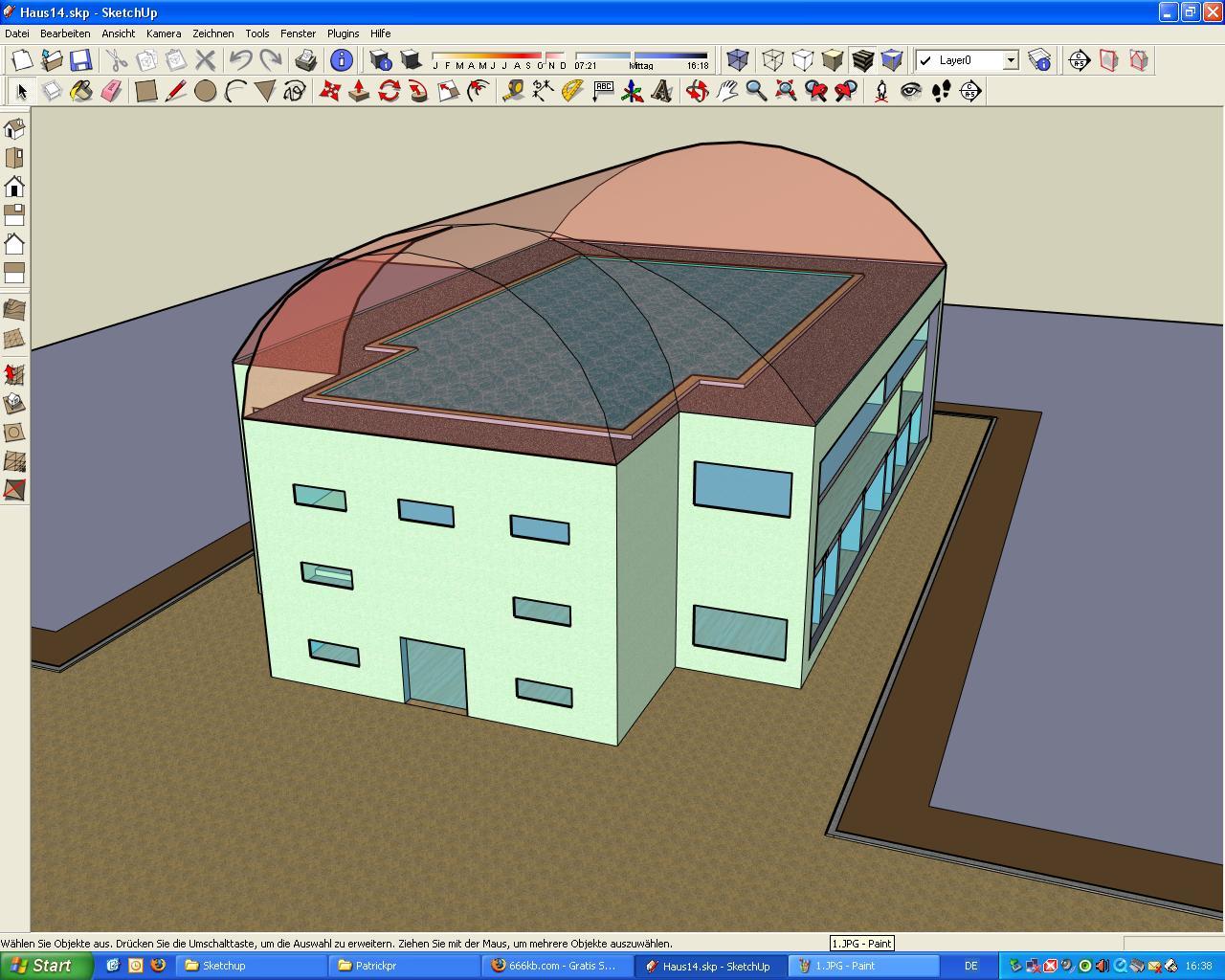Choose the Zoom magnifier tool
Viewport: 1225px width, 980px height.
(x=757, y=91)
